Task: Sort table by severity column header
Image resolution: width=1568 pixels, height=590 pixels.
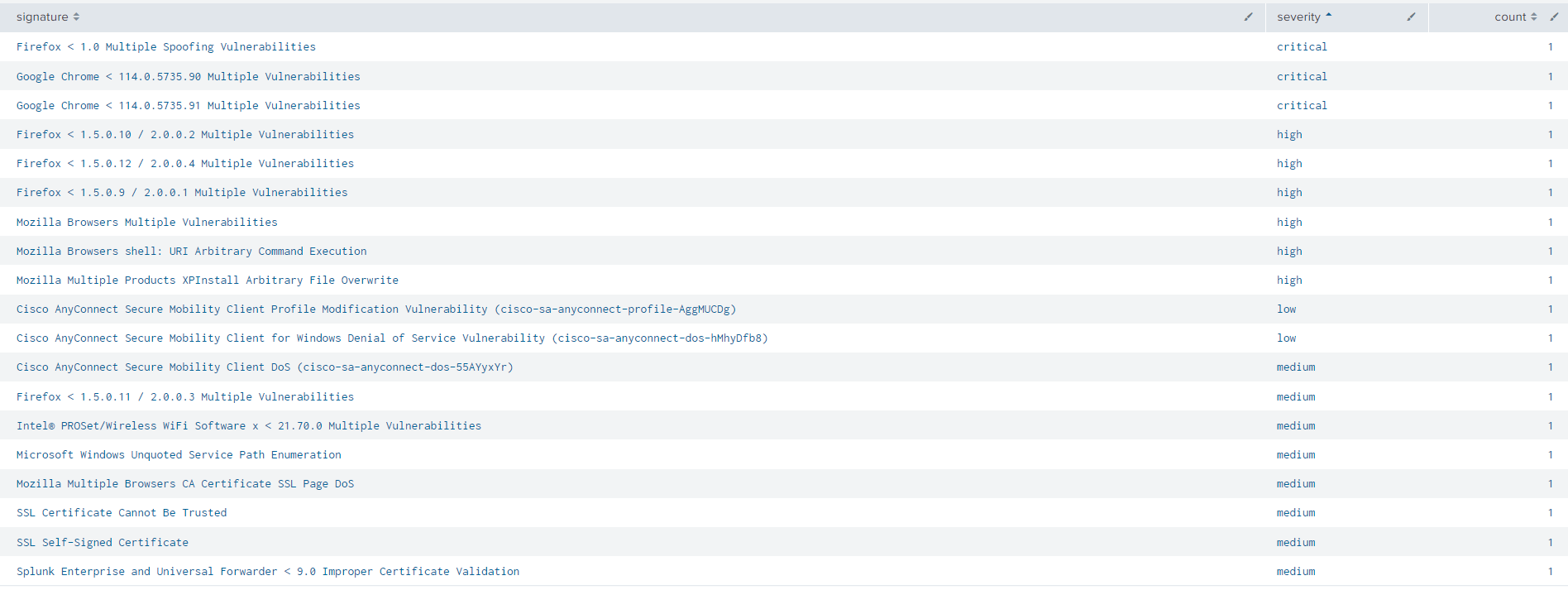Action: (x=1304, y=17)
